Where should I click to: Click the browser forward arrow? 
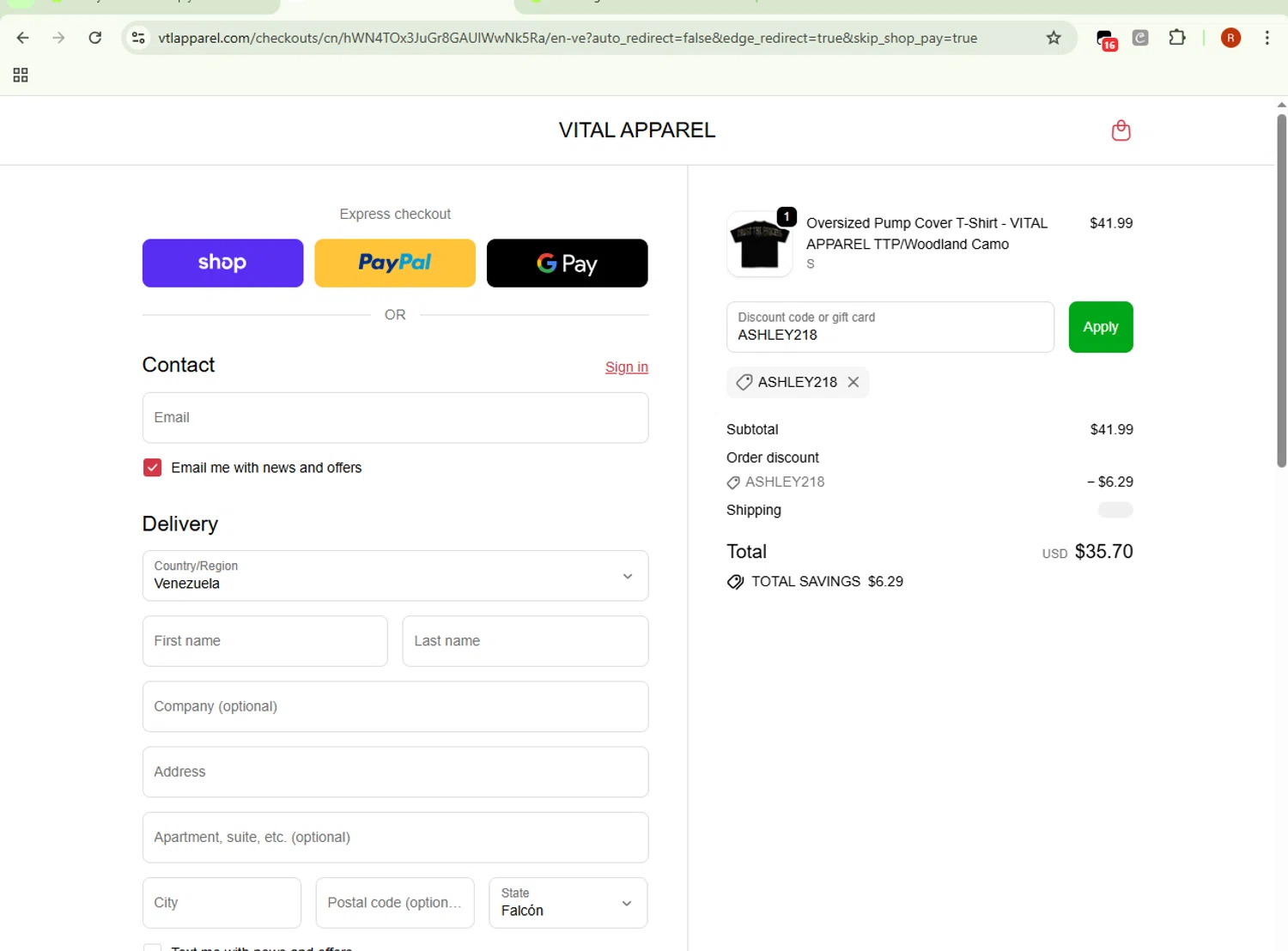coord(58,38)
